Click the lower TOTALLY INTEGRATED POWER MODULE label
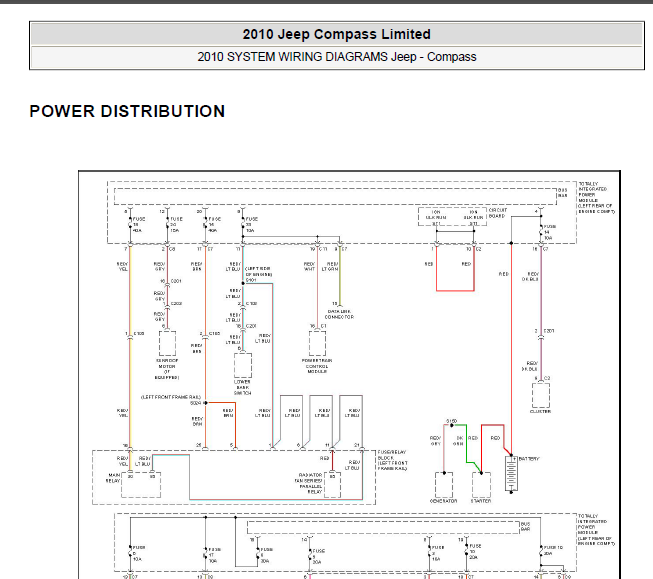Viewport: 653px width, 579px height. pyautogui.click(x=596, y=529)
